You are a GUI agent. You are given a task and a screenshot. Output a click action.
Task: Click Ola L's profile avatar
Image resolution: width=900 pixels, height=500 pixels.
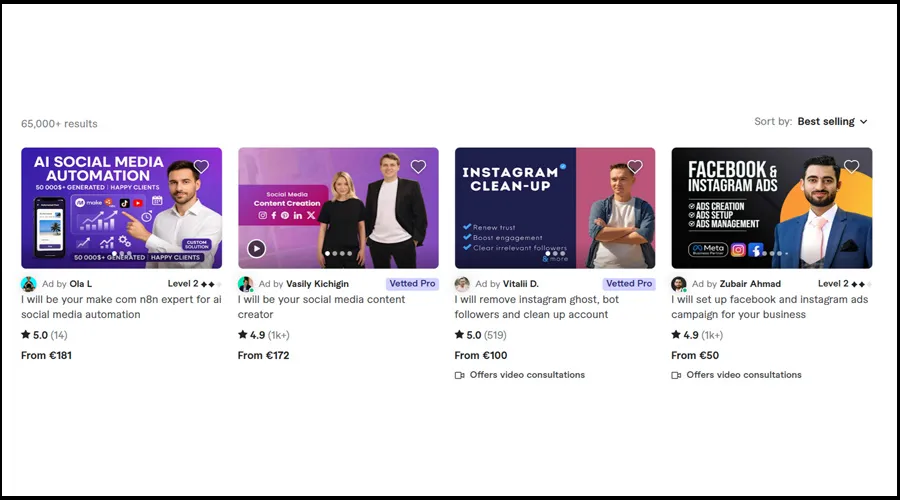tap(29, 284)
